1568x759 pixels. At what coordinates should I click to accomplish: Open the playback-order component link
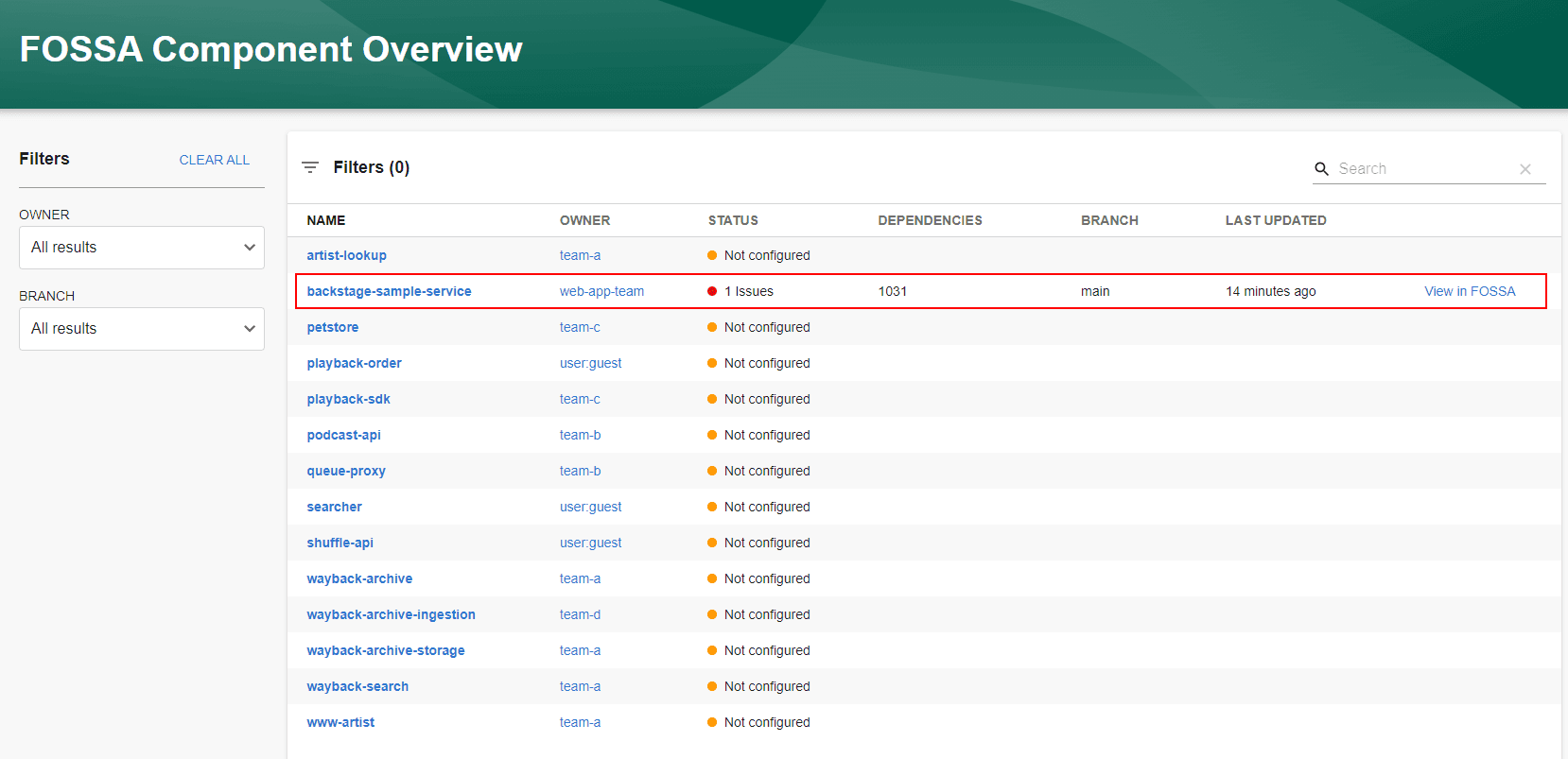(x=354, y=363)
